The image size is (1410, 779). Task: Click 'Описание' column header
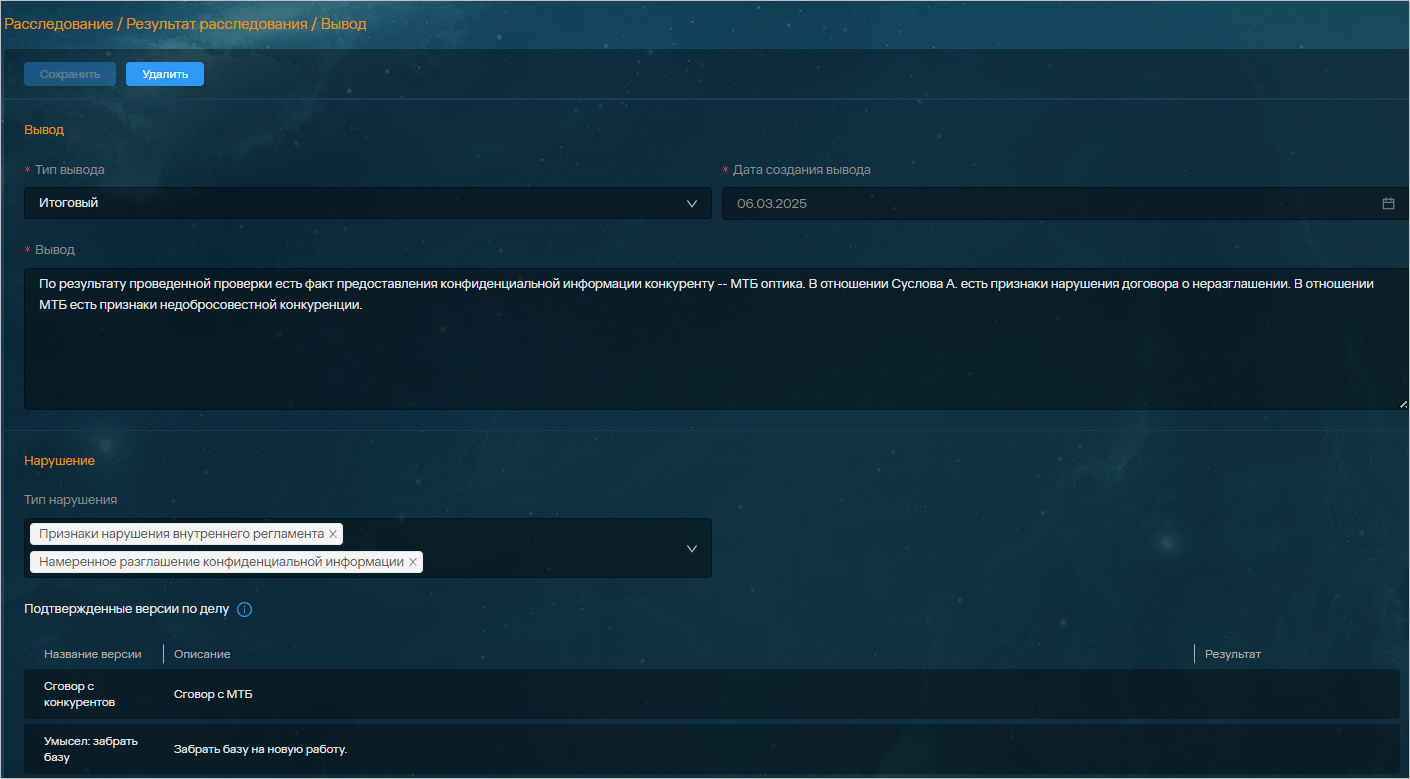click(202, 654)
